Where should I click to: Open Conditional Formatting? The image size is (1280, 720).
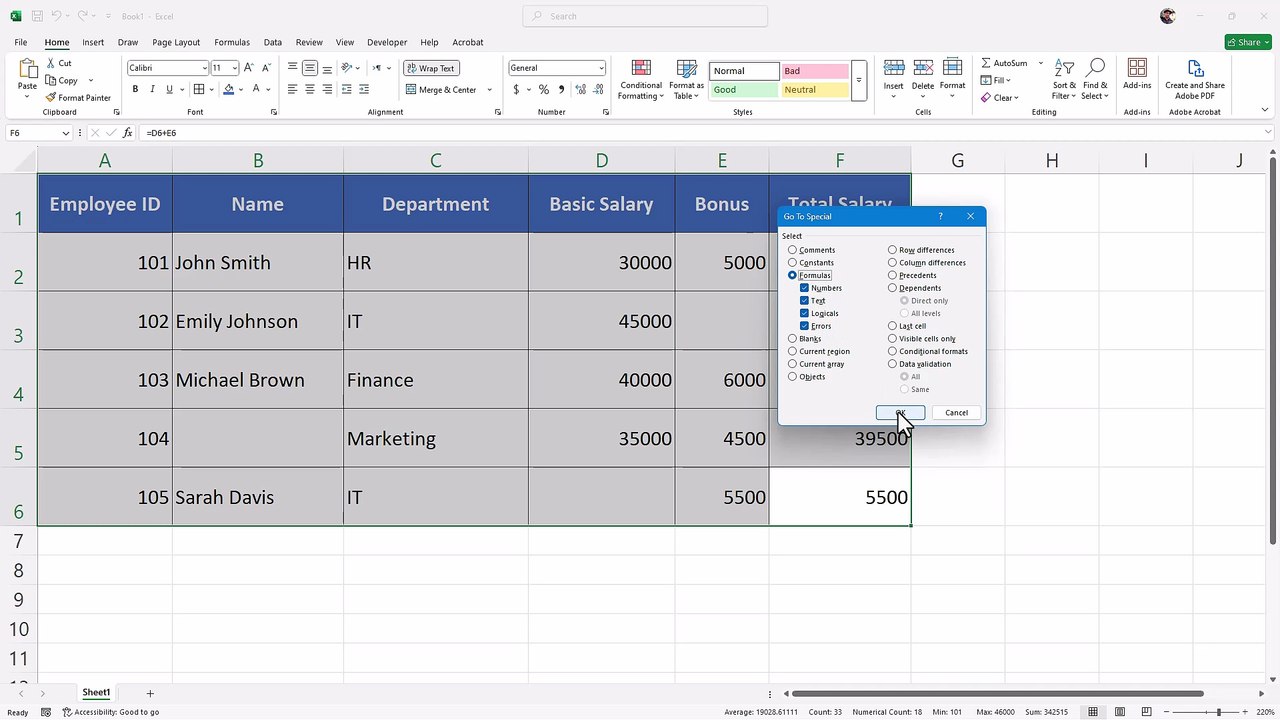tap(640, 80)
